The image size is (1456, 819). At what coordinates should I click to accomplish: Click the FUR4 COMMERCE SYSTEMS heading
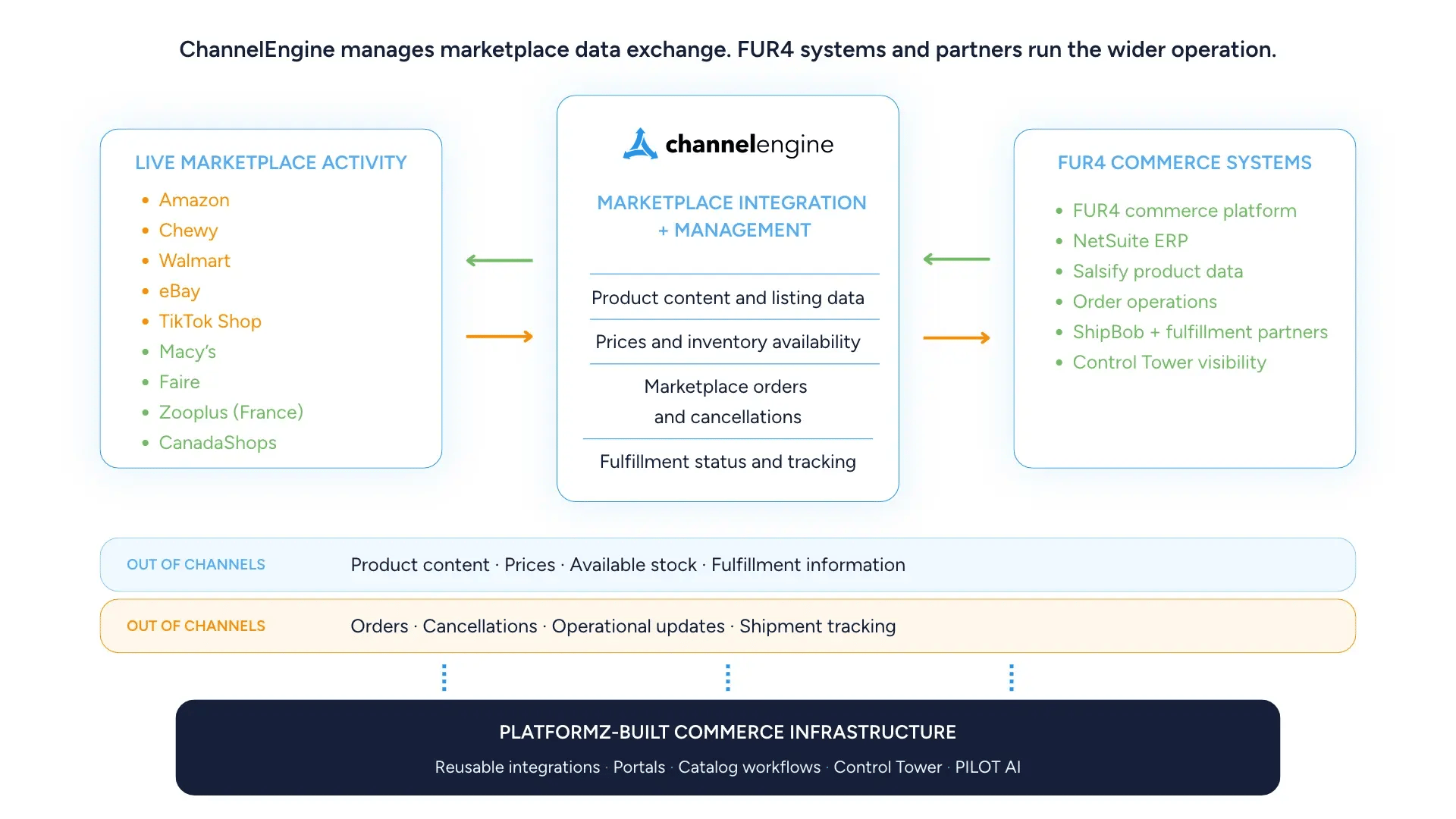tap(1185, 163)
